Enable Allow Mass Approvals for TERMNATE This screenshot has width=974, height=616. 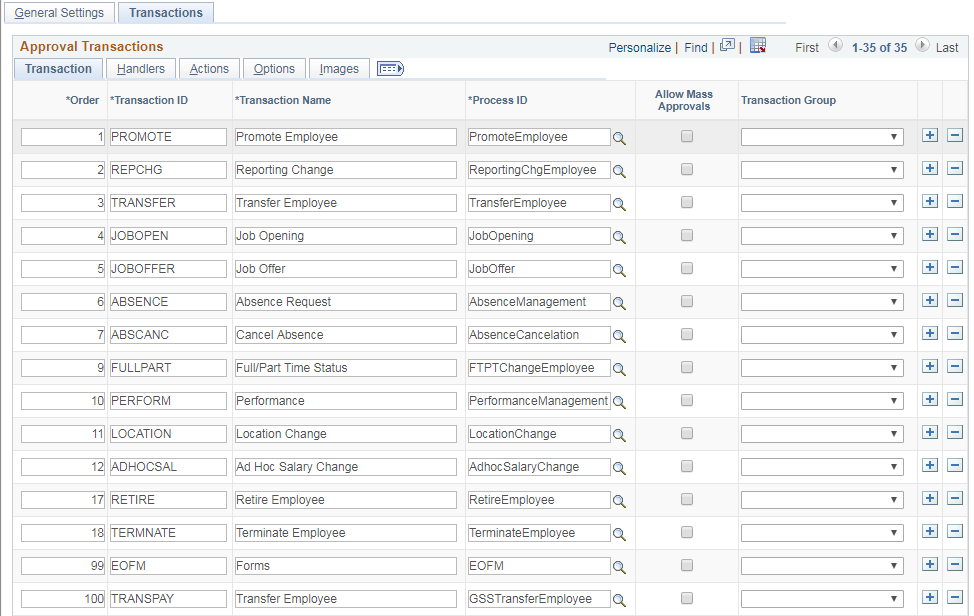pyautogui.click(x=686, y=532)
